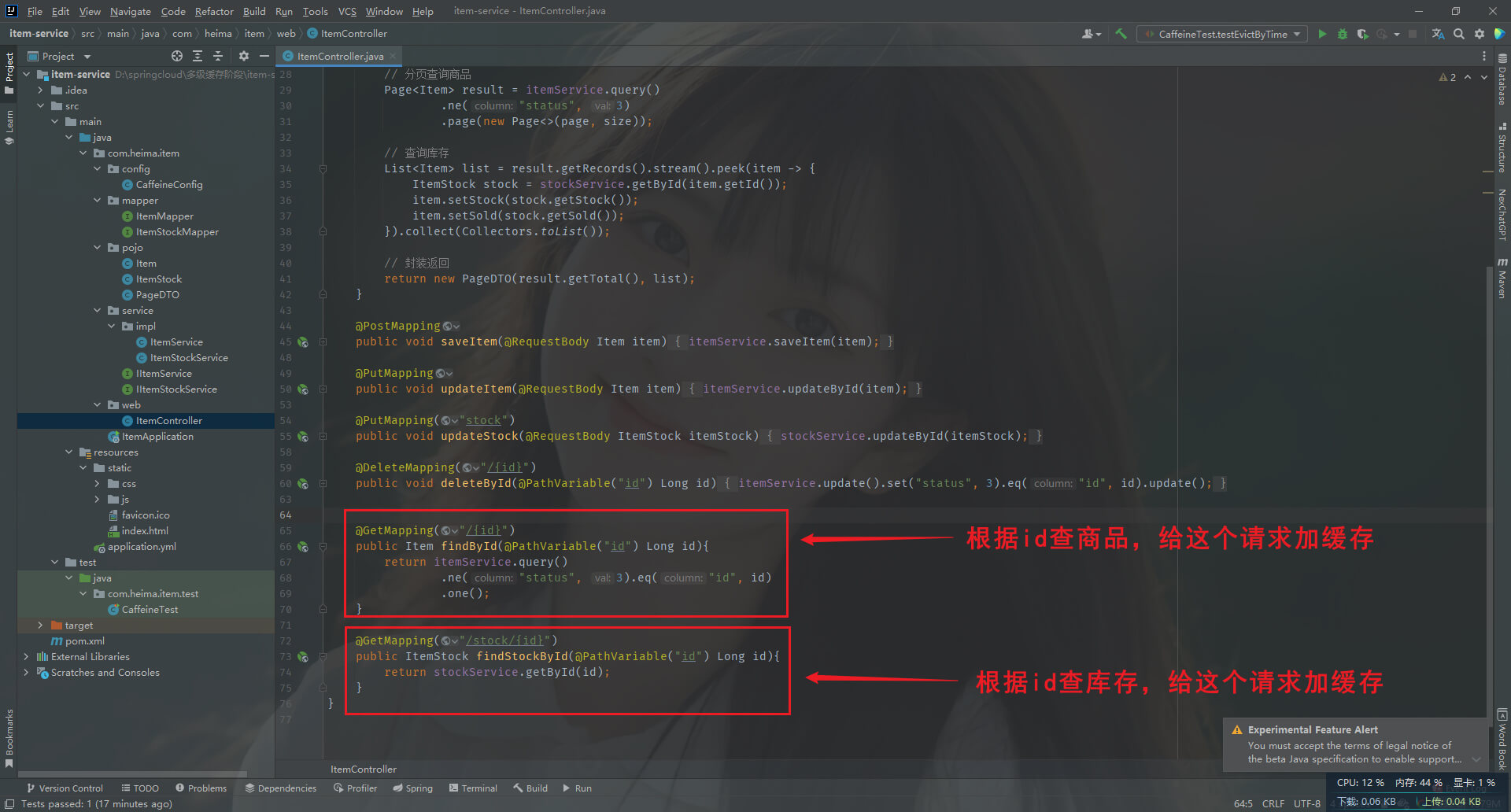
Task: Open Project panel options gear
Action: [x=244, y=56]
